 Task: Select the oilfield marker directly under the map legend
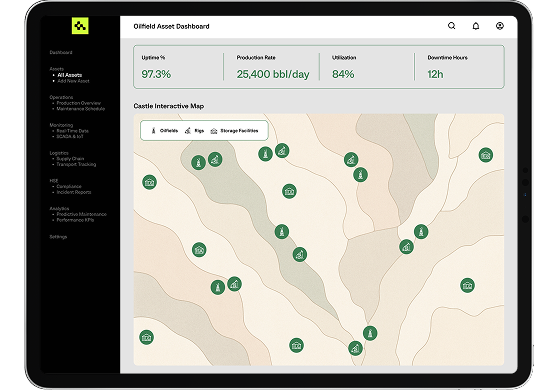point(198,162)
